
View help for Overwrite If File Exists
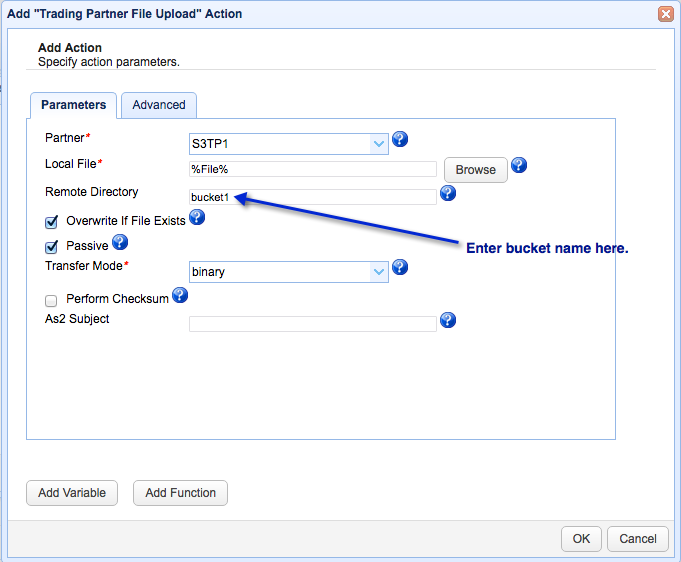click(197, 217)
